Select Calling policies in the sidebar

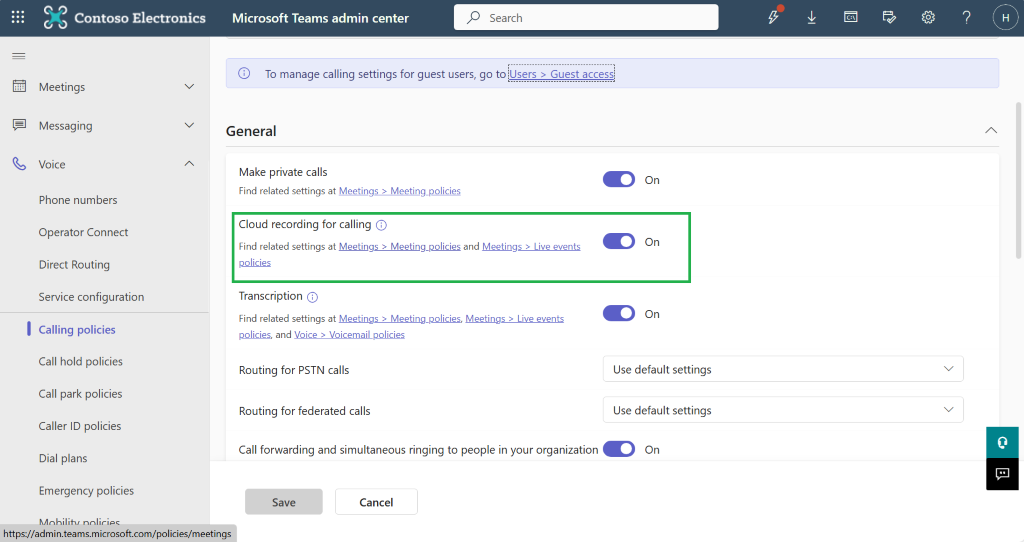76,329
